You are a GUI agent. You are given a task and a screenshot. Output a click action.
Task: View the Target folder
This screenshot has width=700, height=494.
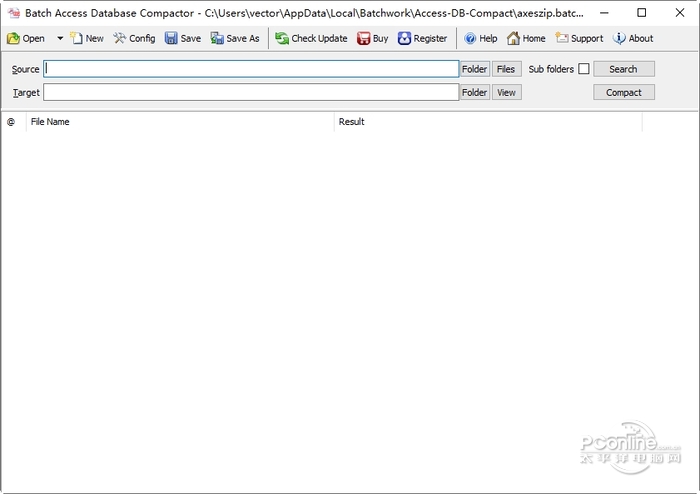tap(506, 92)
